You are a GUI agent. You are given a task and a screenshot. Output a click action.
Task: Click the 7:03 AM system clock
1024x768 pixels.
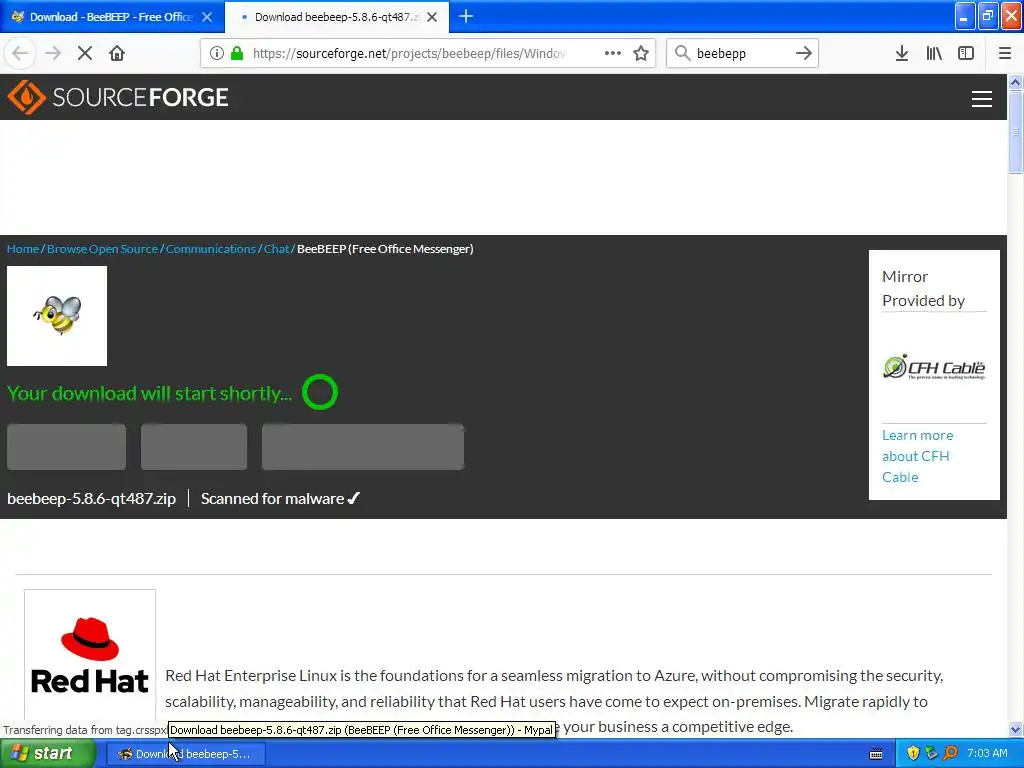tap(987, 754)
